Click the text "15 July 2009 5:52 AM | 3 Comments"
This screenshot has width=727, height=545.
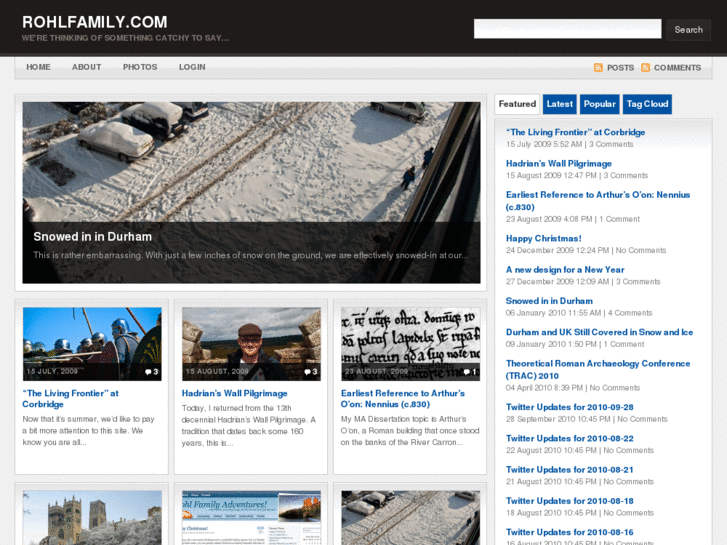pos(569,144)
